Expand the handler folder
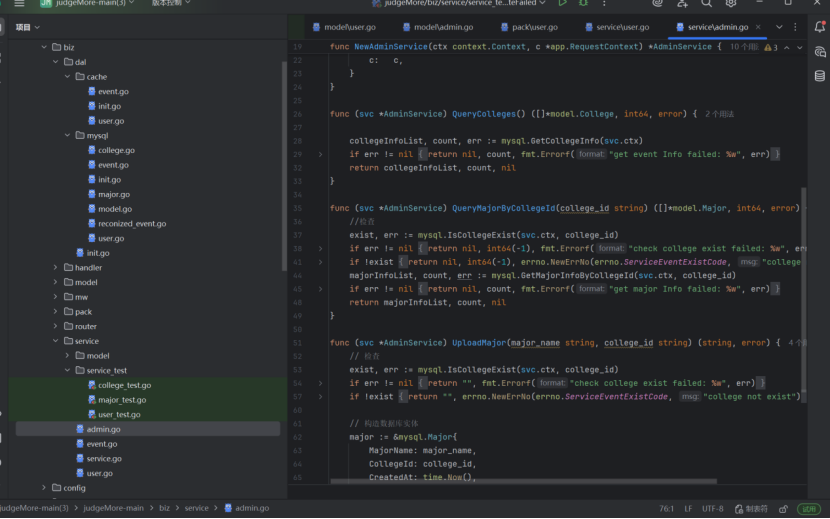830x519 pixels. tap(56, 267)
